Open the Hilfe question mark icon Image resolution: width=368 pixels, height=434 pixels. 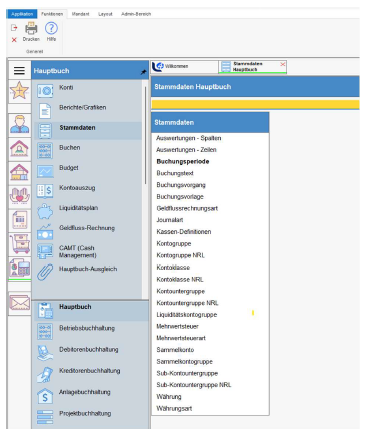point(51,28)
